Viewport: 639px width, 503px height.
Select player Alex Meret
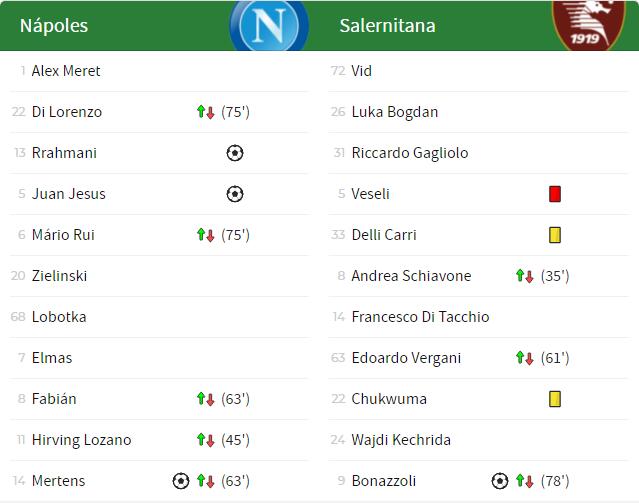click(66, 71)
